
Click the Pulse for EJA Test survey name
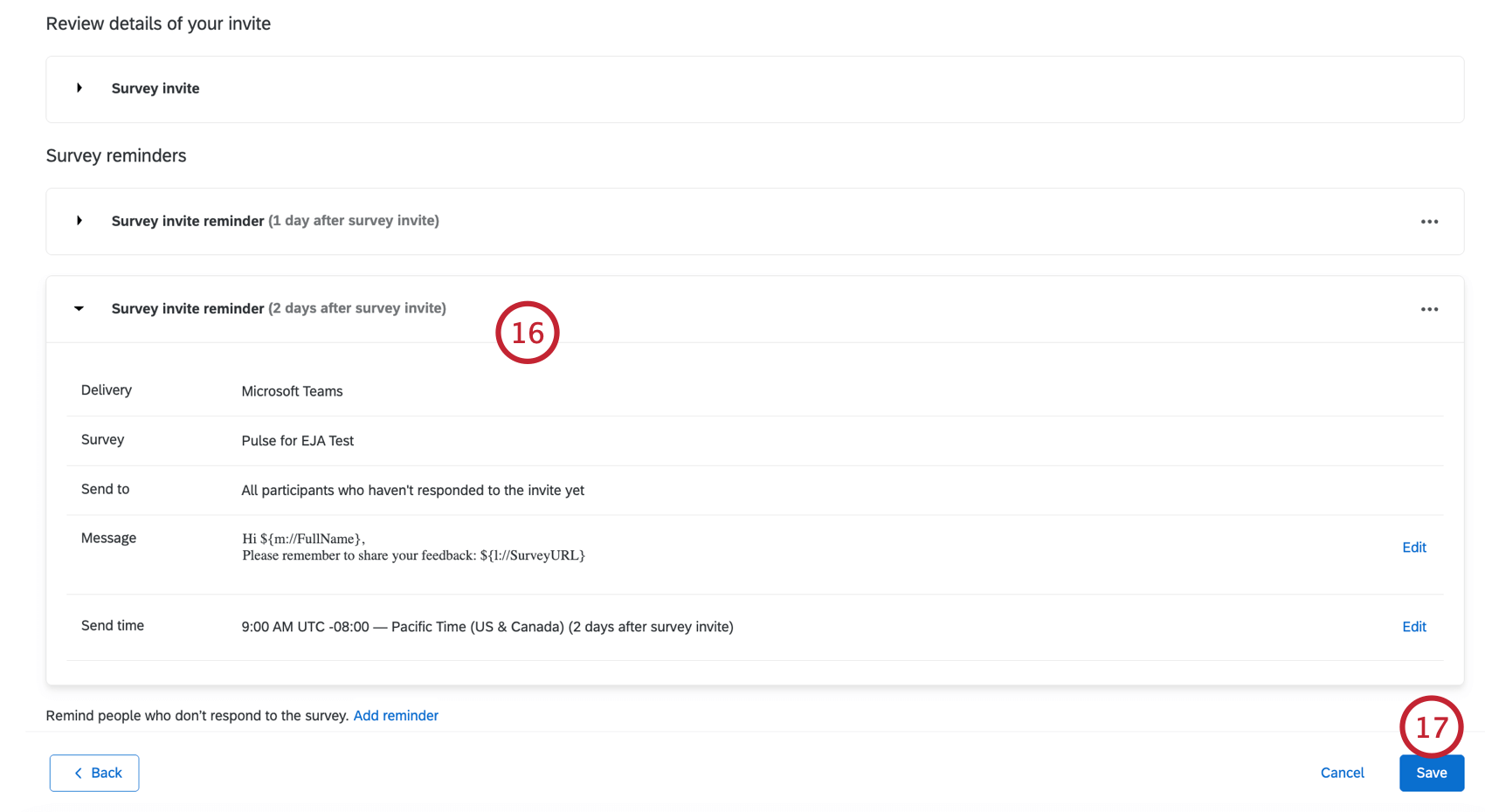pos(298,441)
